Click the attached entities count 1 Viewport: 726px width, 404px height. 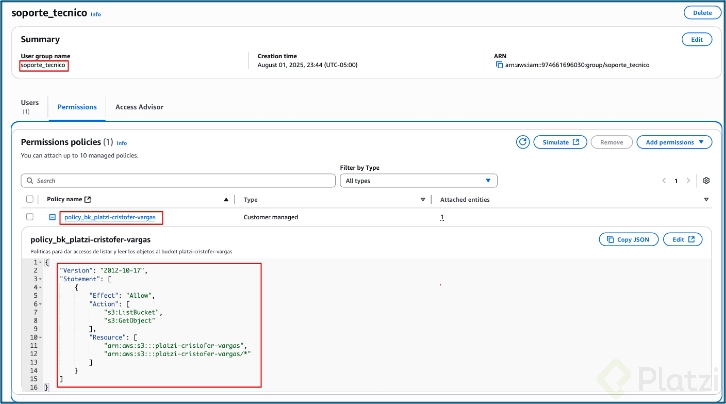(x=442, y=217)
